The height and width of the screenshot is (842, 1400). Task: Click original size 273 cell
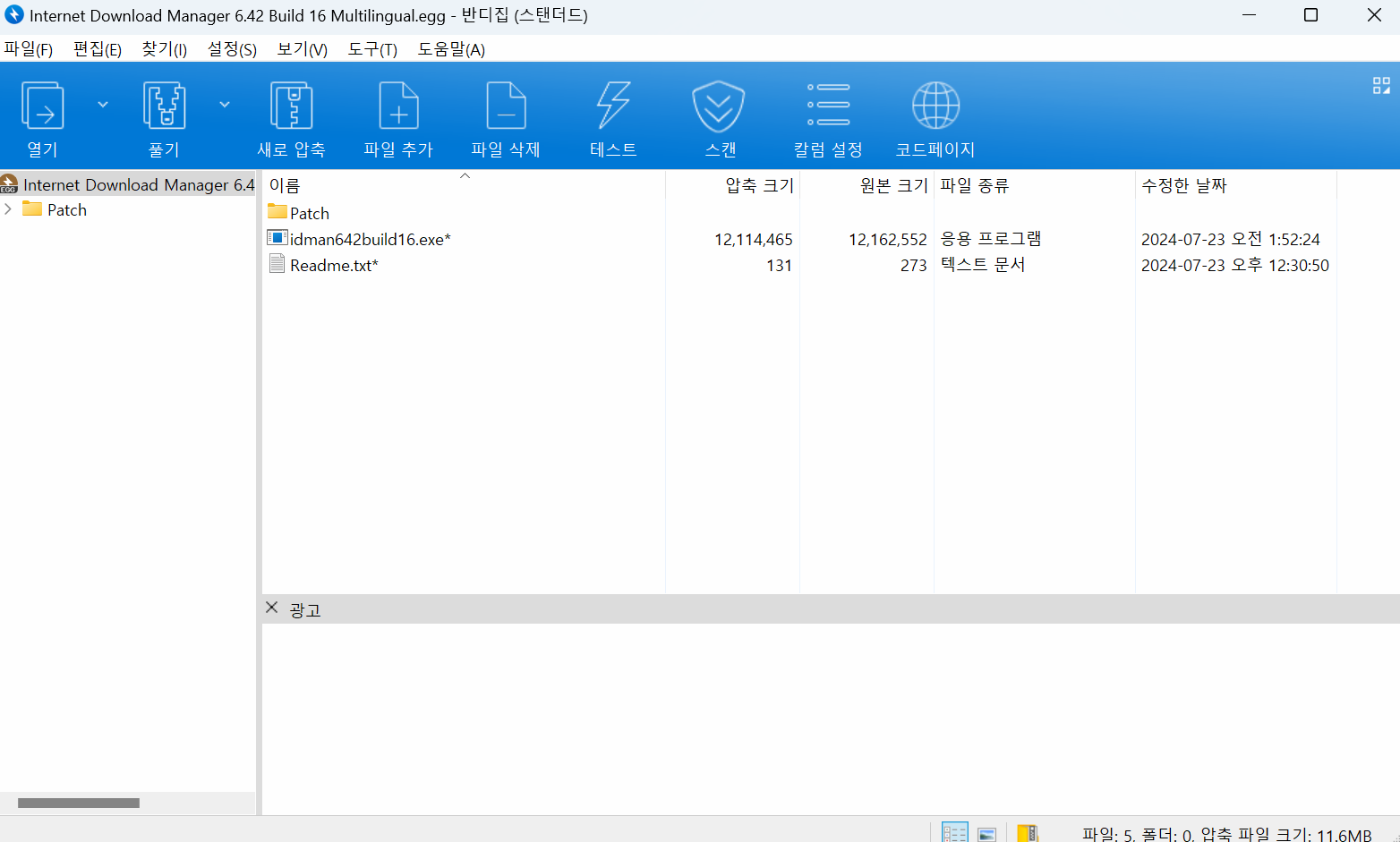[x=914, y=265]
